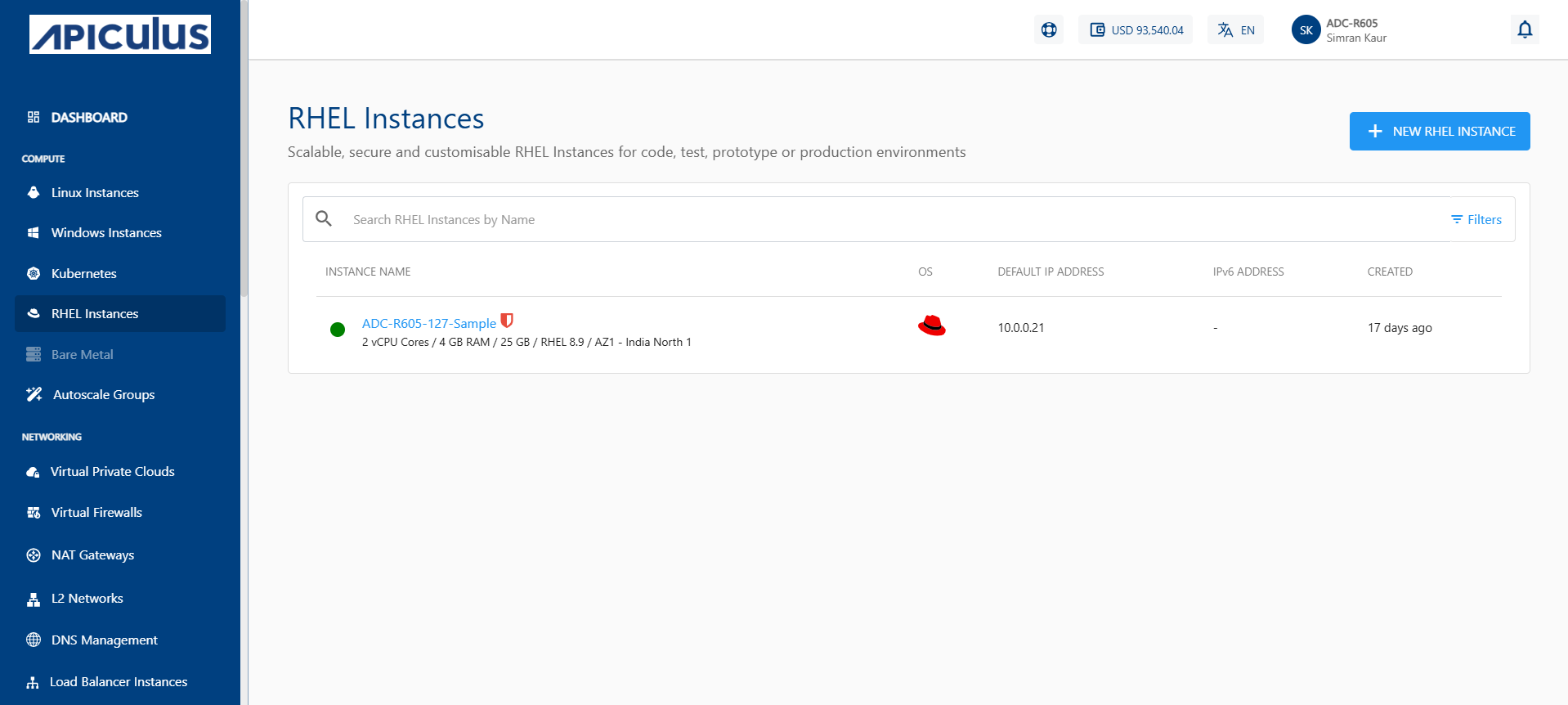Click the DEFAULT IP ADDRESS column header
Screen dimensions: 1568x705
click(x=1051, y=272)
